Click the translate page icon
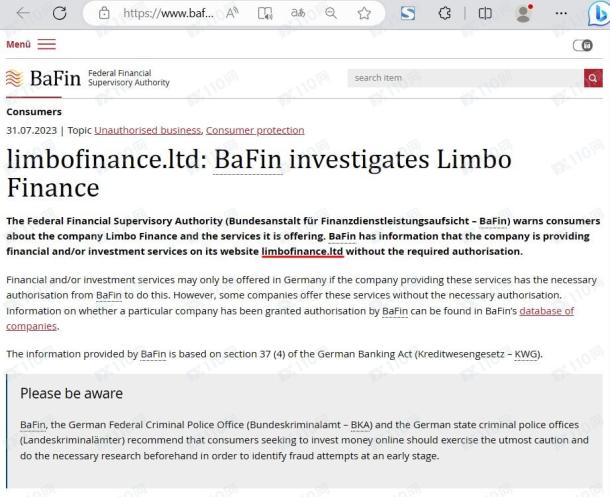 (x=298, y=13)
